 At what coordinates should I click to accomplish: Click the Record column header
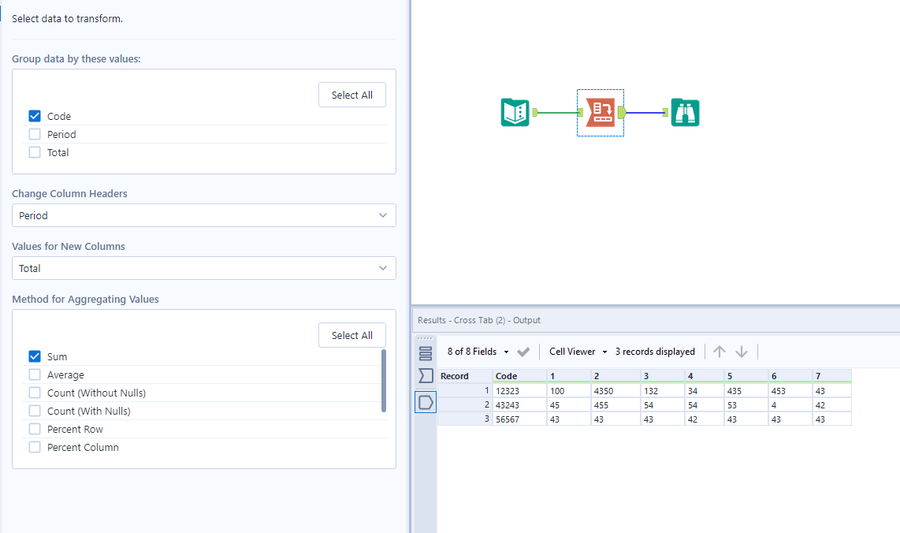coord(465,376)
